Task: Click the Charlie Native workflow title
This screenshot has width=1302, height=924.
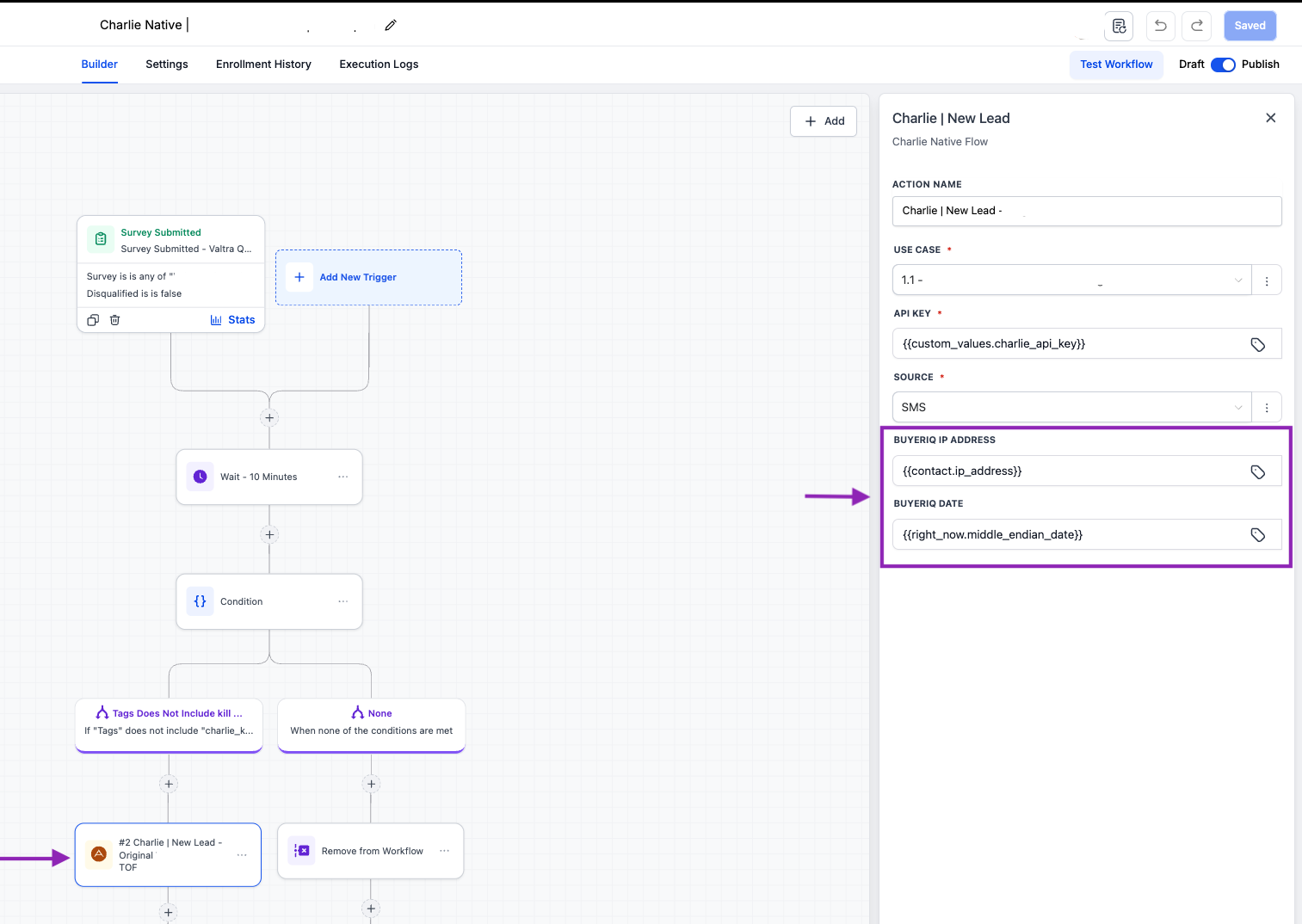Action: click(141, 25)
